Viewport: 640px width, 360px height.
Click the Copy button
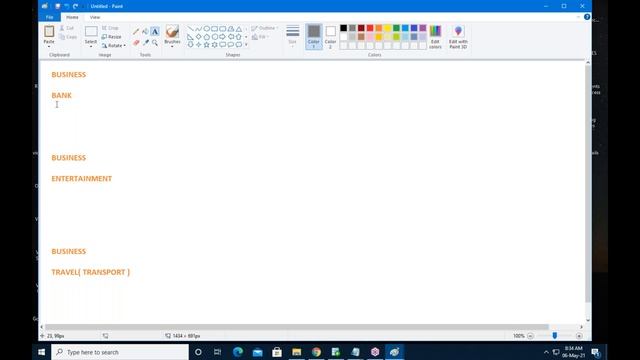coord(68,37)
